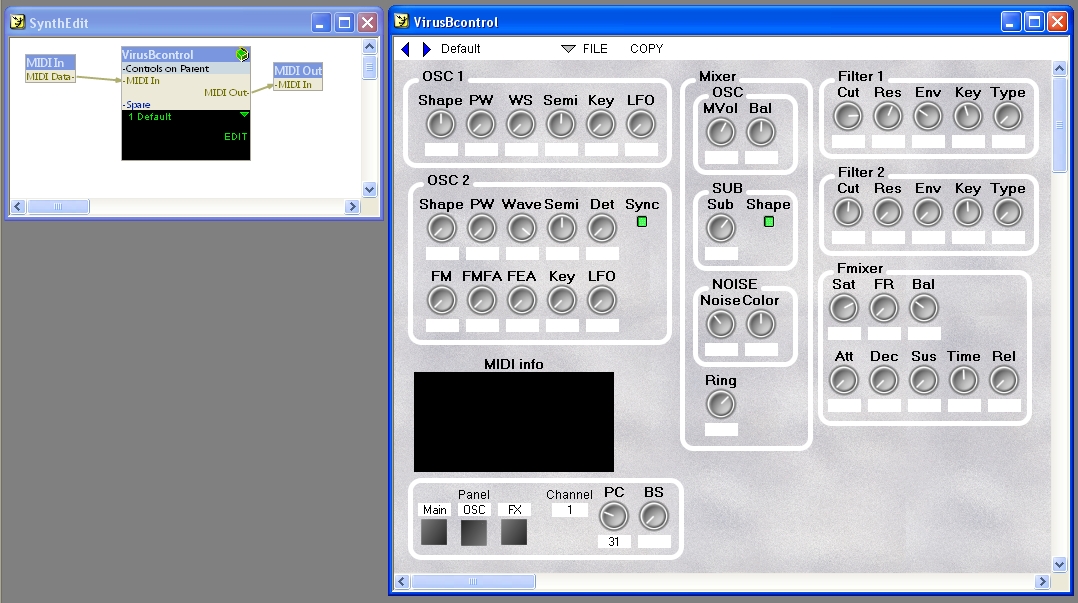This screenshot has height=603, width=1078.
Task: Click VirusBcontrol horizontal scroll right arrow
Action: click(x=1043, y=582)
